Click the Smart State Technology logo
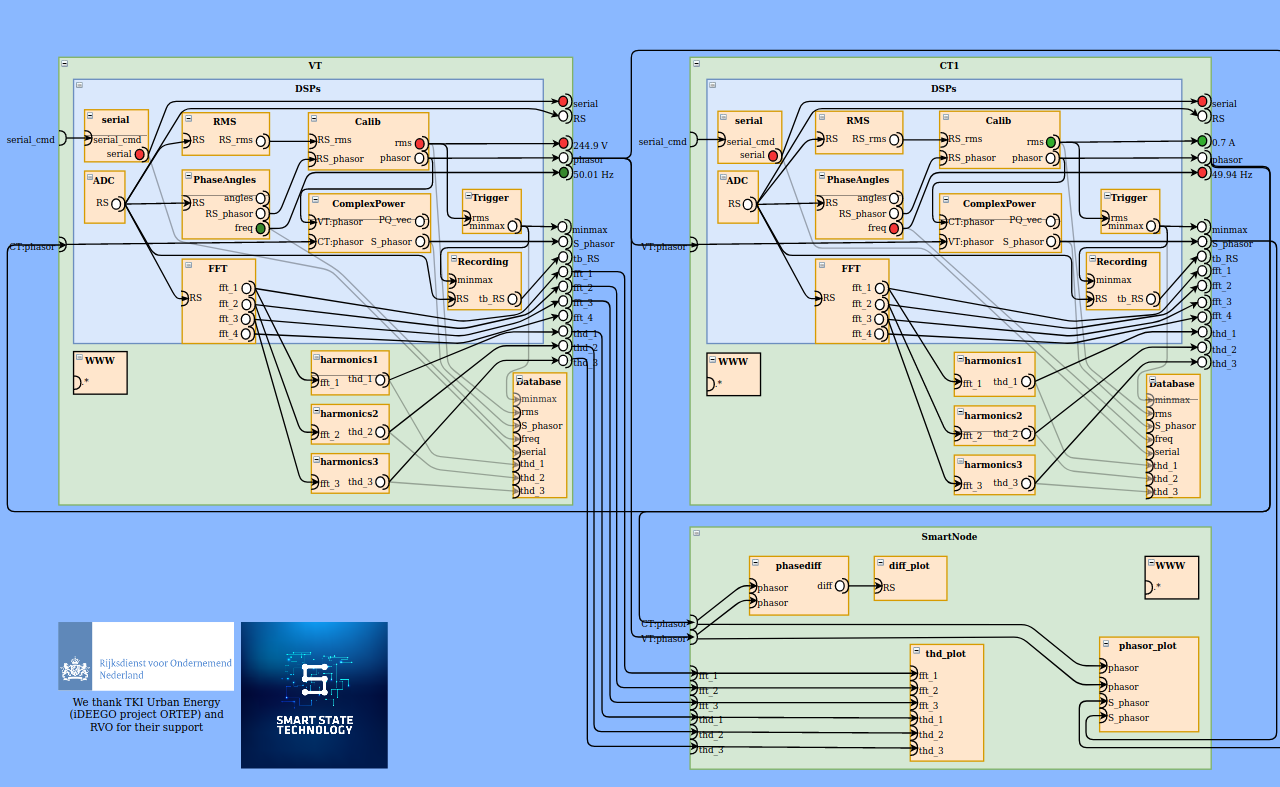The height and width of the screenshot is (787, 1280). pyautogui.click(x=314, y=695)
